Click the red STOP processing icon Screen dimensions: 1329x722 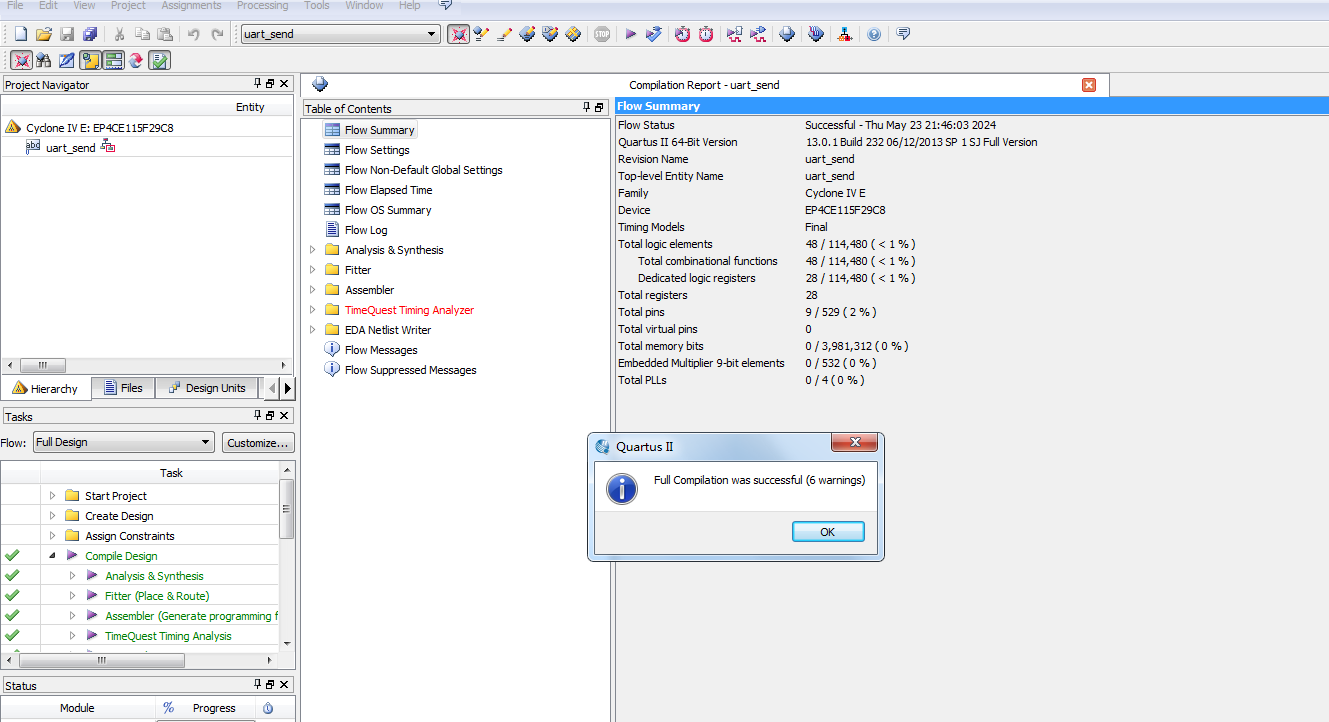601,34
